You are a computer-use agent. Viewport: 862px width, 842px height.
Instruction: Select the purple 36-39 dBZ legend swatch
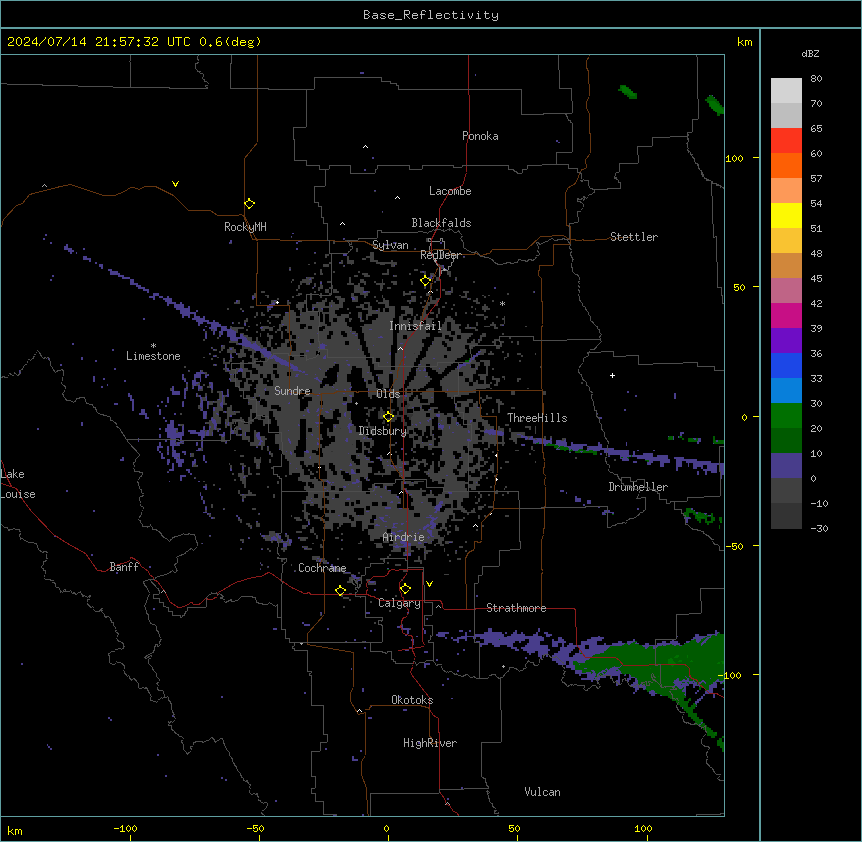click(x=786, y=341)
